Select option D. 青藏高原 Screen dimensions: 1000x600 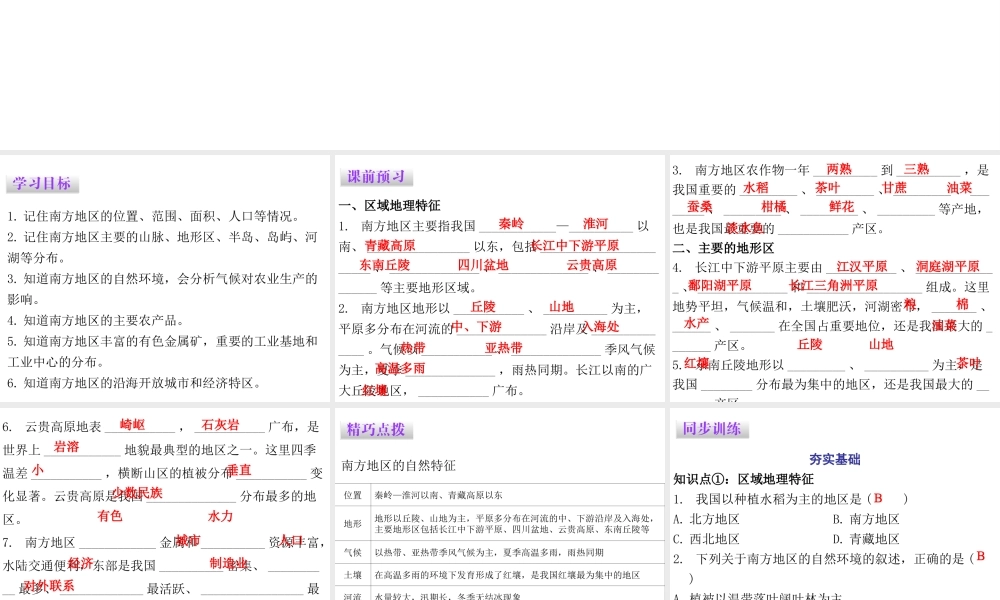[865, 539]
